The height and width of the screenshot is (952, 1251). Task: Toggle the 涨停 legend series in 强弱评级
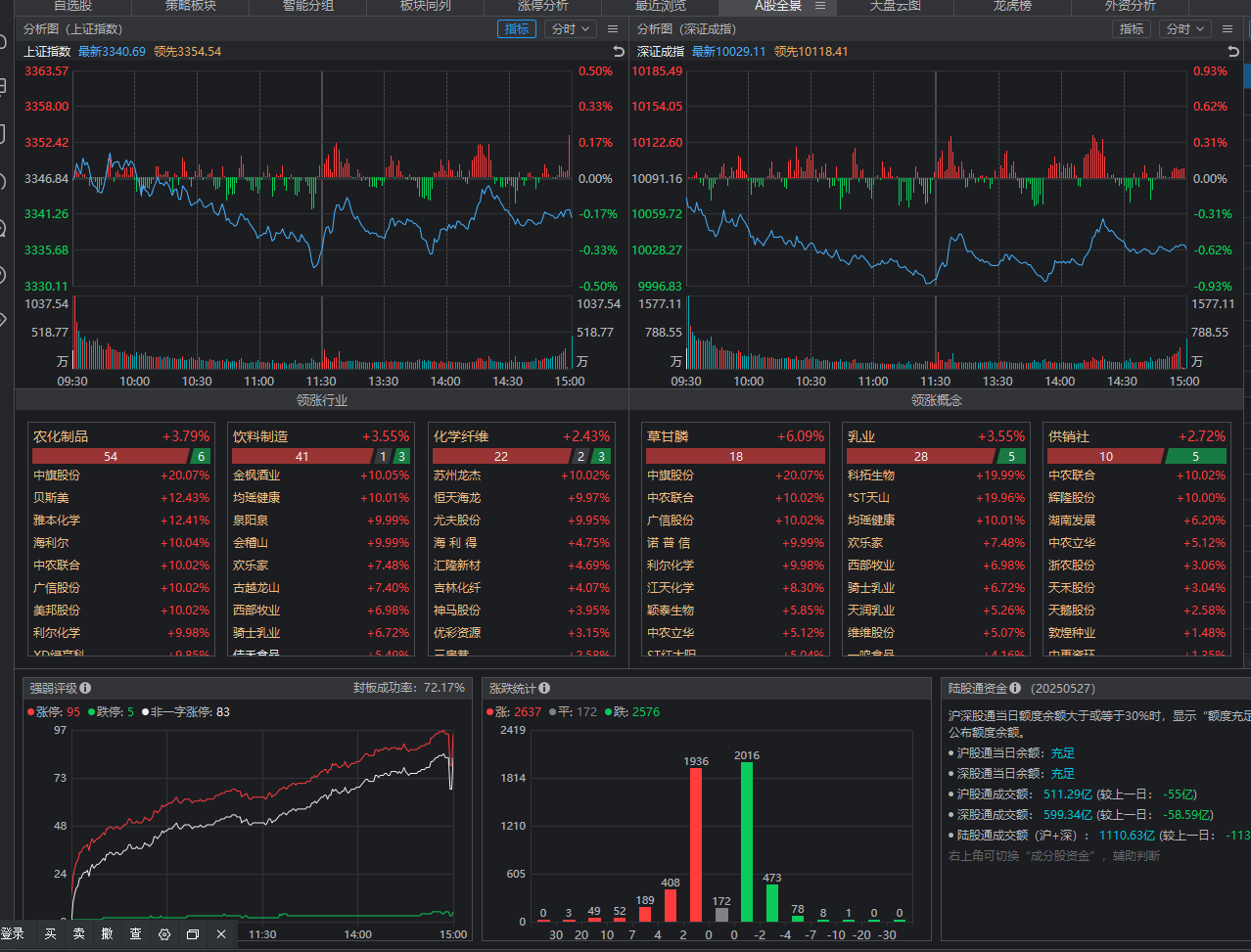click(x=54, y=712)
